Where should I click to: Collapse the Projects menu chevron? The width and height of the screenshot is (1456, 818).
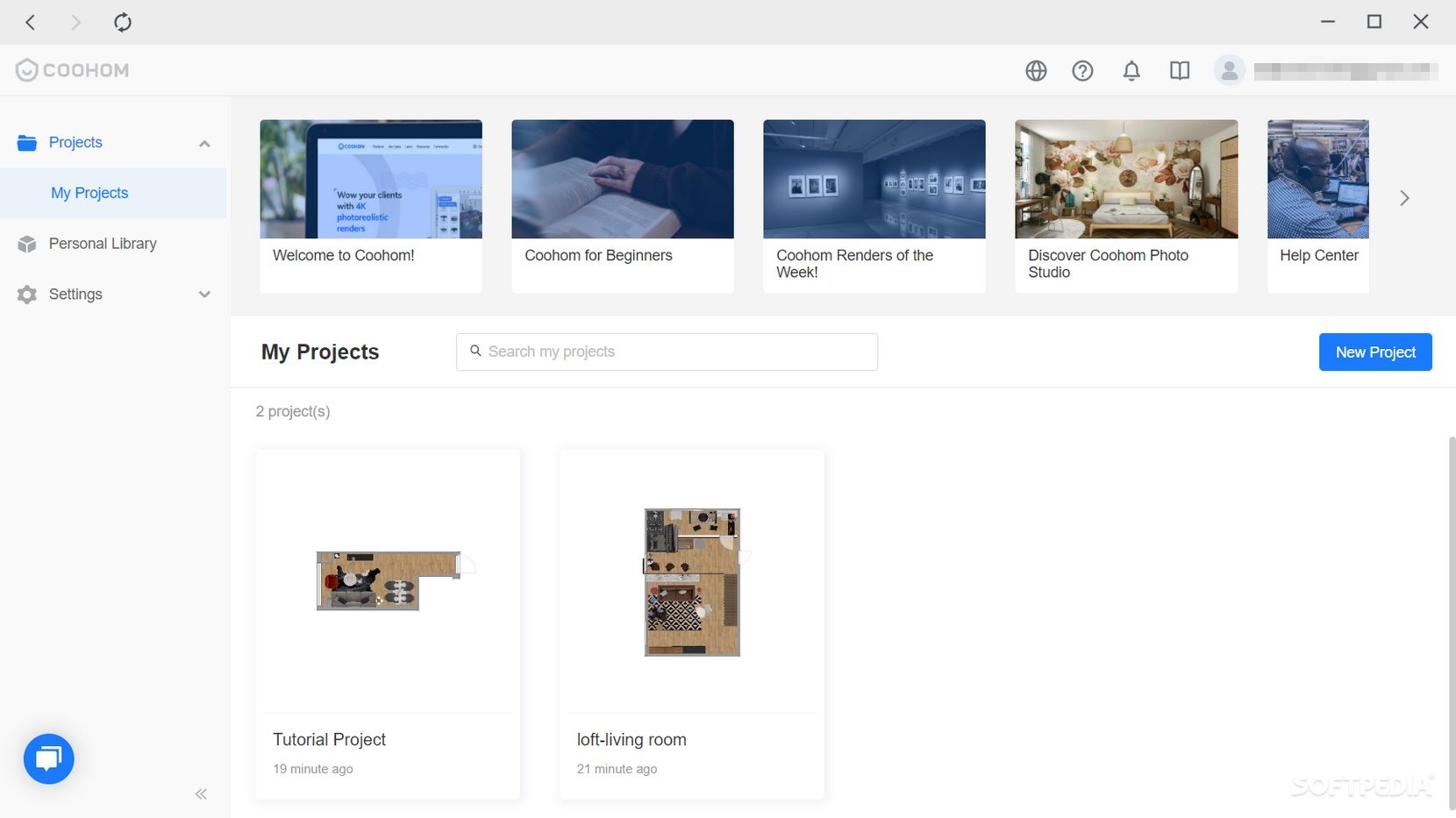point(204,144)
